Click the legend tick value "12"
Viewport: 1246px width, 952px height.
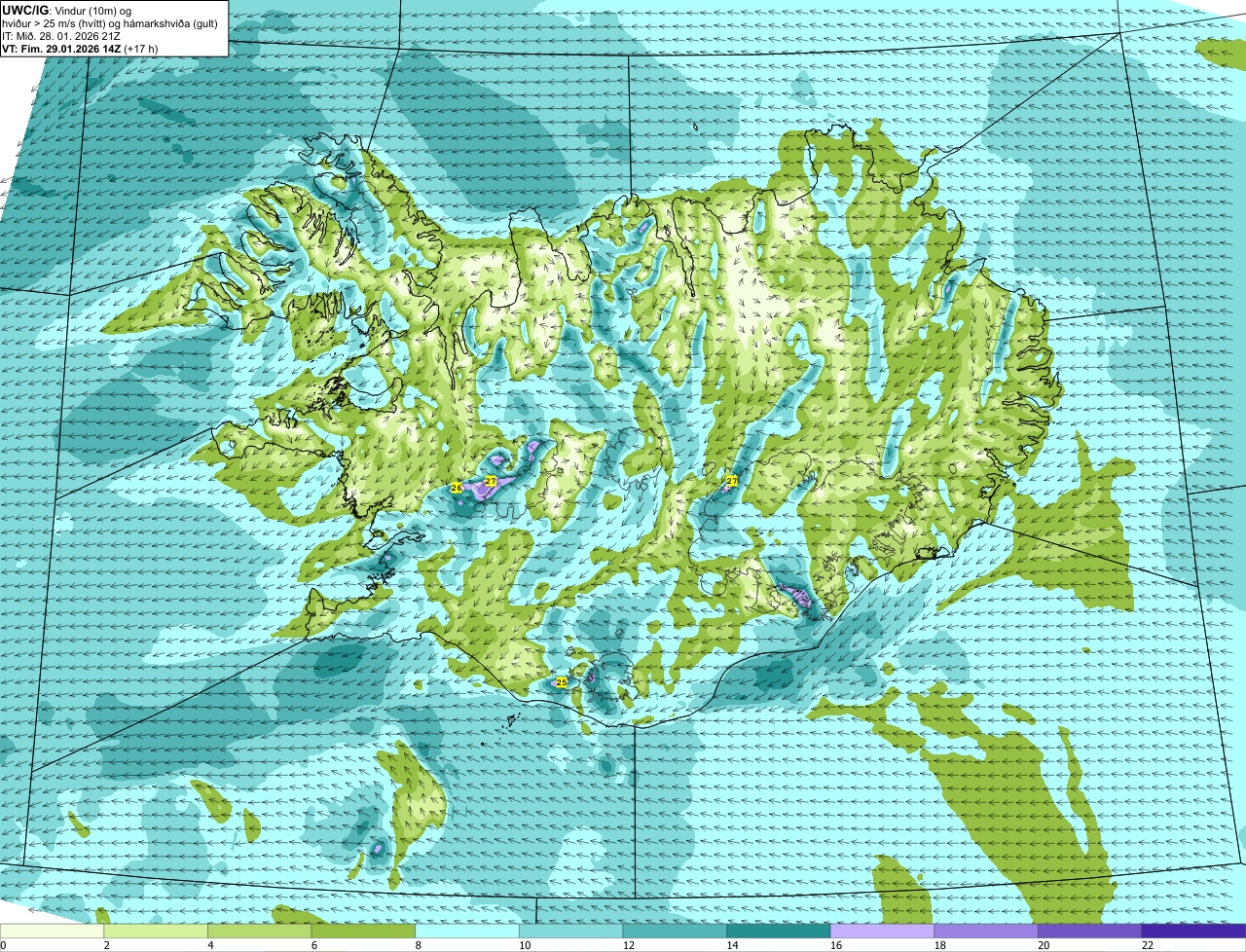tap(629, 944)
